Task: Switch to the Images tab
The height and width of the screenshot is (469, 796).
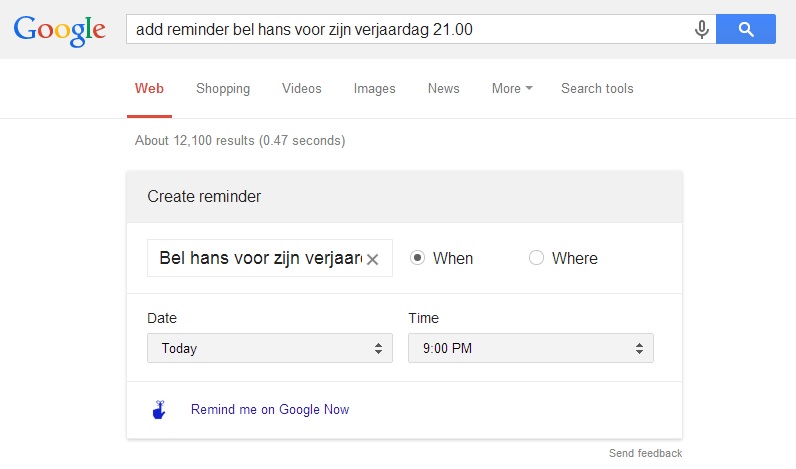Action: tap(374, 88)
